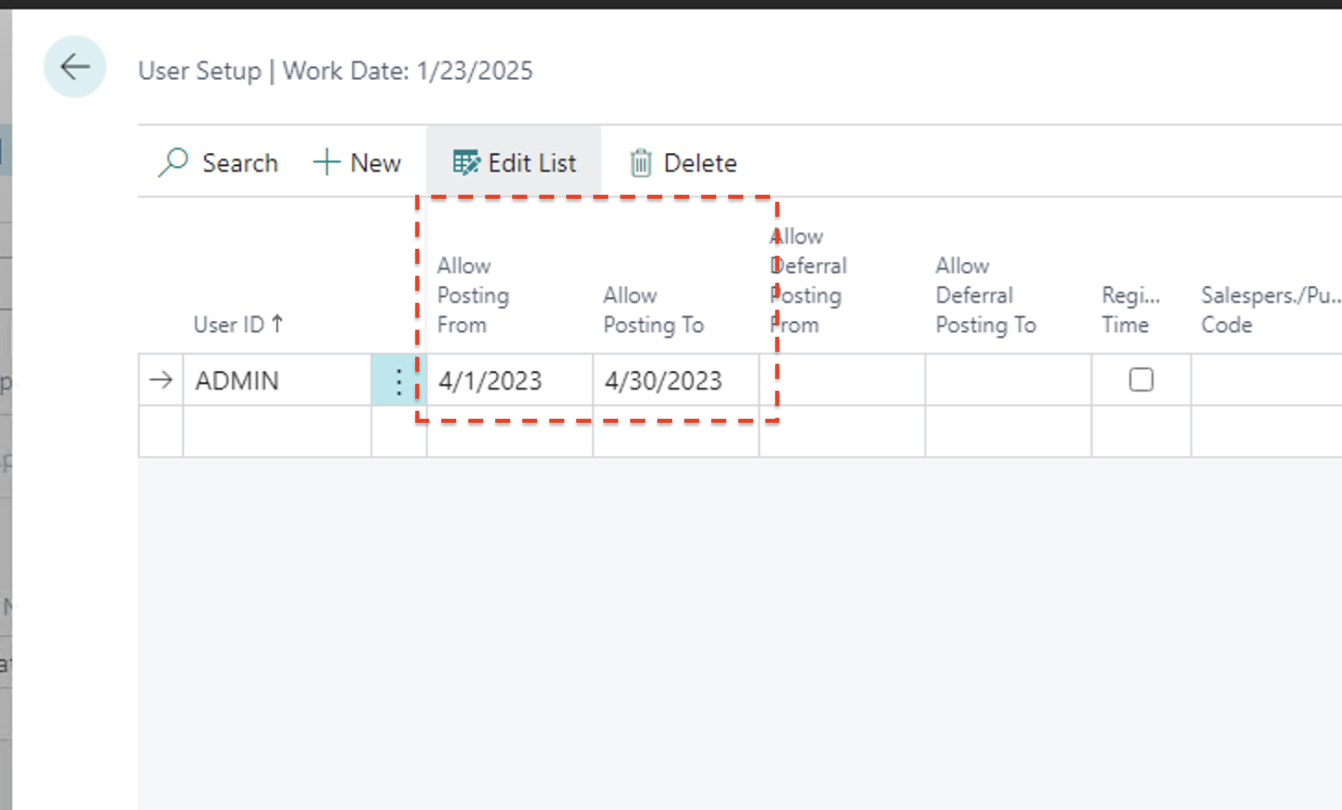
Task: Click the empty User ID cell below ADMIN
Action: pos(275,432)
